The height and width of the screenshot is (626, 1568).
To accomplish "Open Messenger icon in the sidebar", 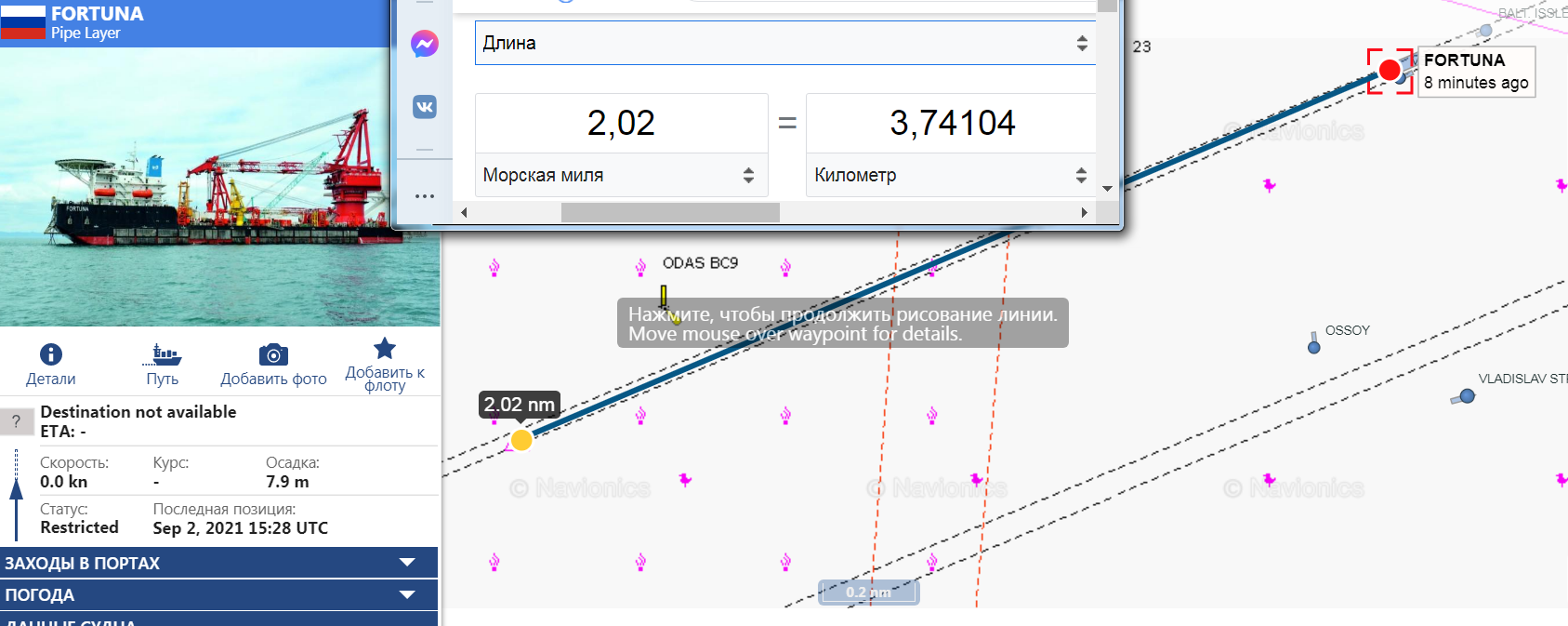I will pyautogui.click(x=425, y=44).
